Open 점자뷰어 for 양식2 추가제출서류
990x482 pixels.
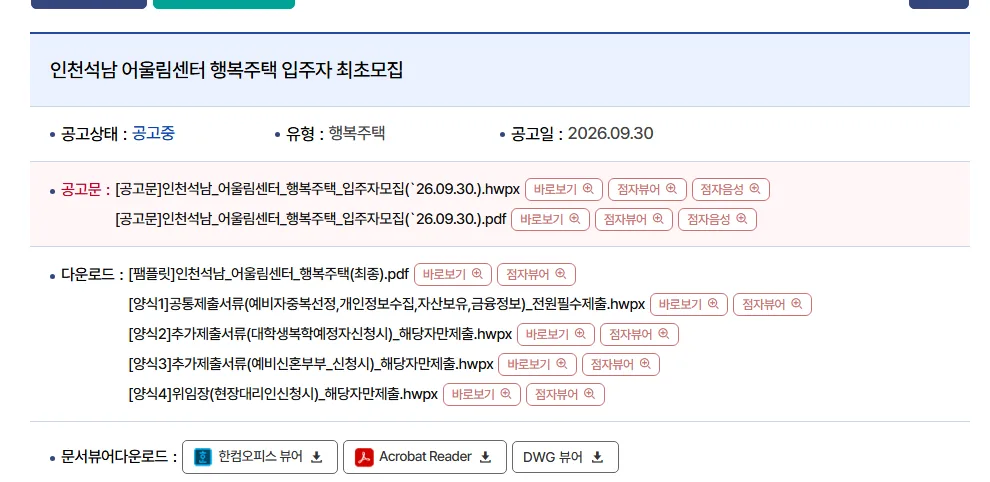pyautogui.click(x=639, y=334)
